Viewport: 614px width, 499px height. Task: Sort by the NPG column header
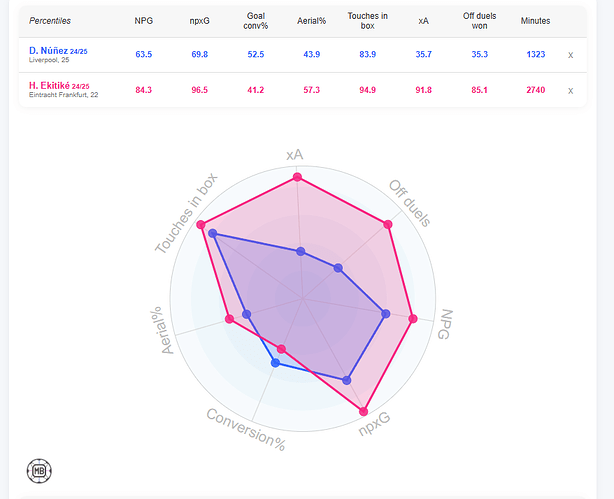point(143,21)
